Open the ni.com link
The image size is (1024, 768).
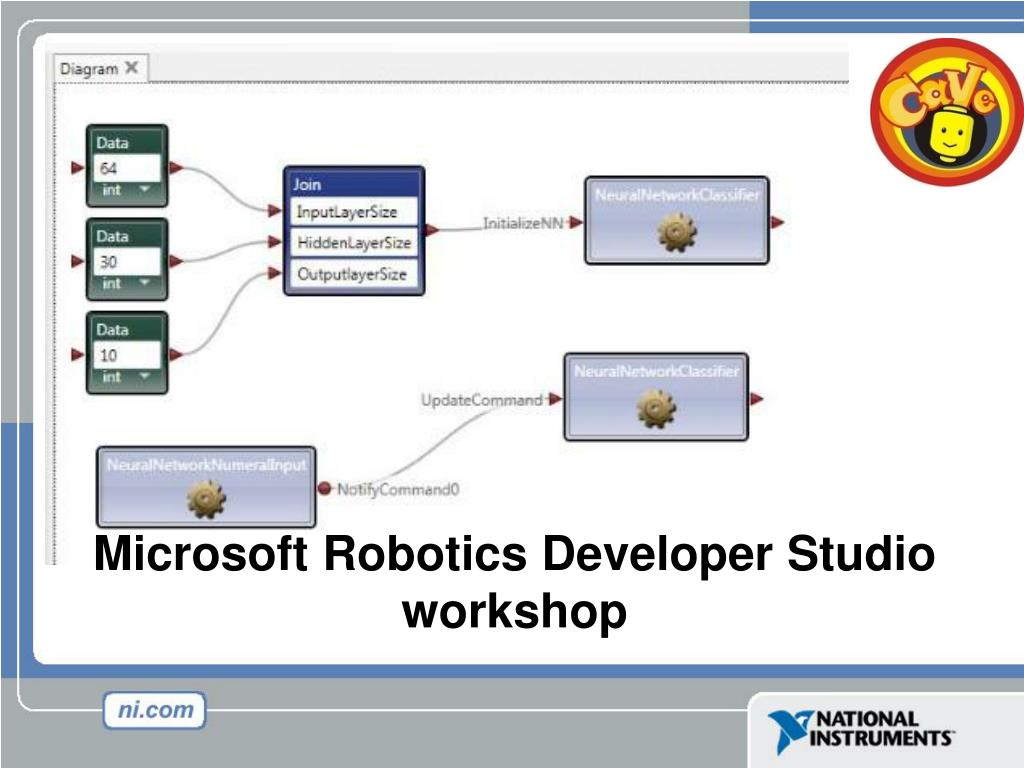155,710
